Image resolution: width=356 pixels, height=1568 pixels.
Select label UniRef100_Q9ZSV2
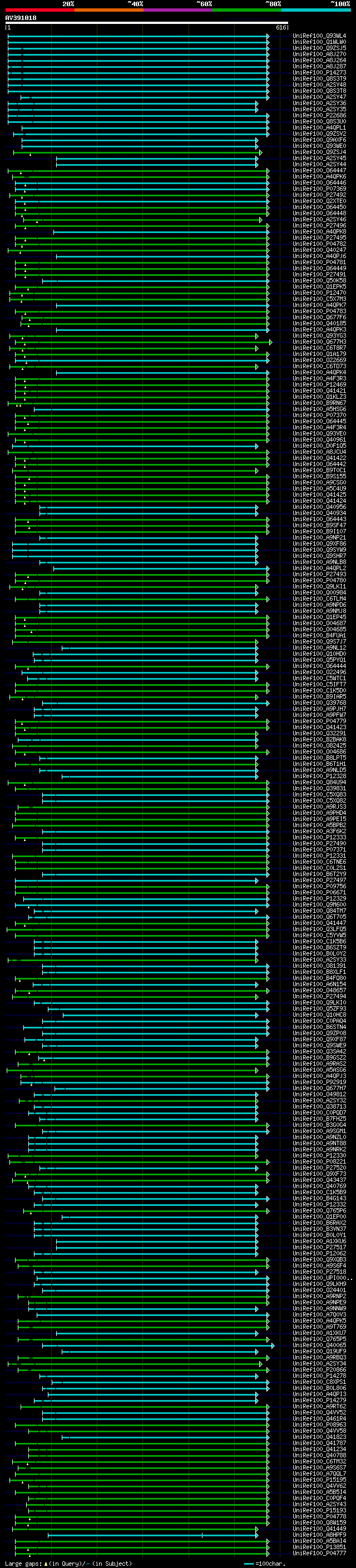coord(319,134)
